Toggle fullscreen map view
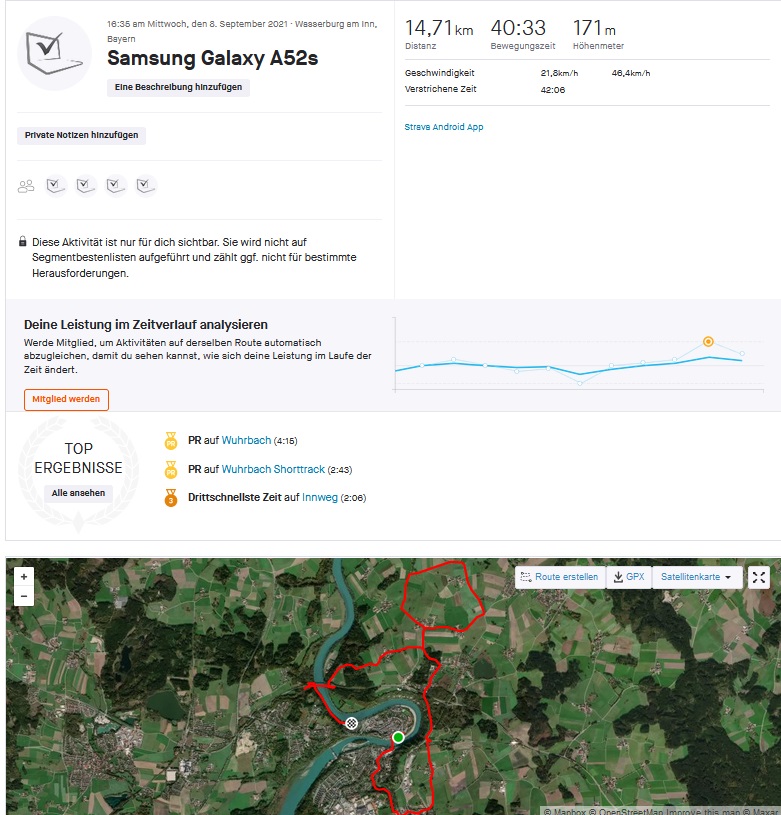 click(759, 577)
